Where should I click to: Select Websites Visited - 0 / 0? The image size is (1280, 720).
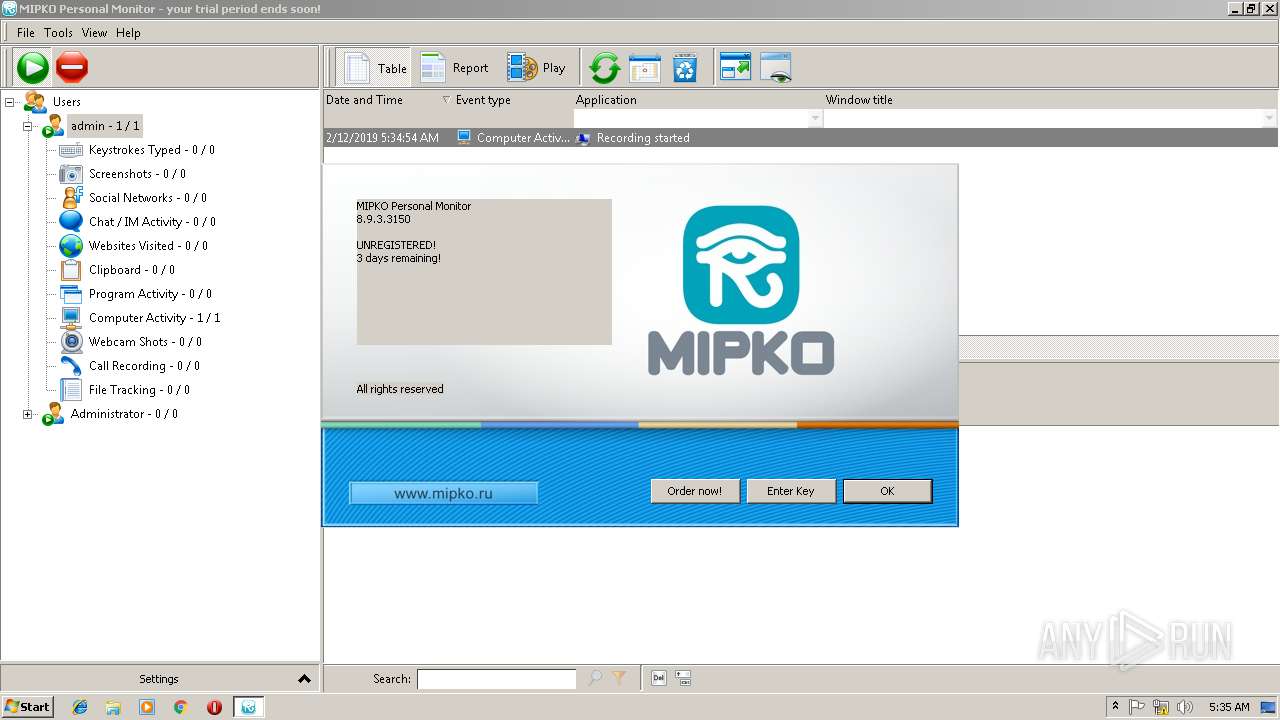pos(148,246)
